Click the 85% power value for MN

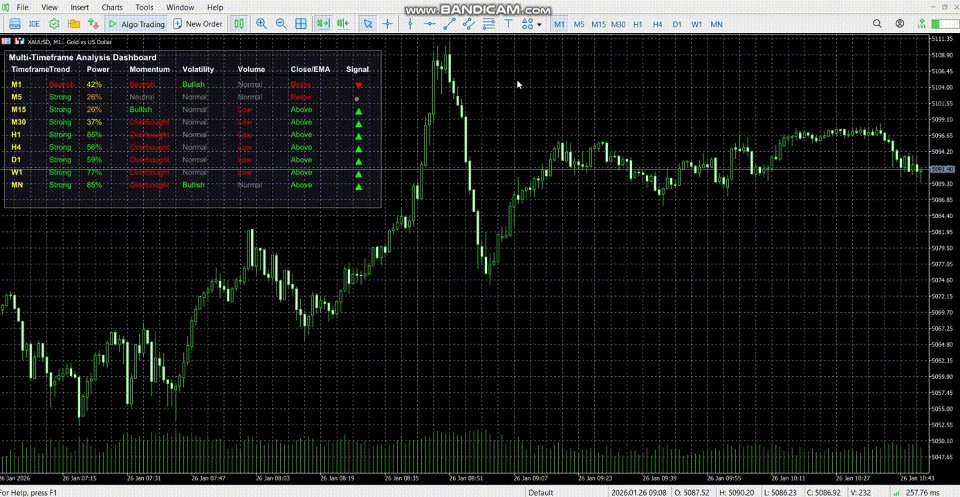pos(94,185)
